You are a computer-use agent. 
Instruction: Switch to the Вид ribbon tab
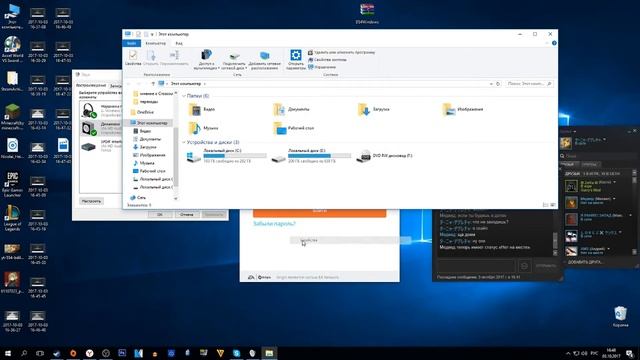tap(179, 43)
